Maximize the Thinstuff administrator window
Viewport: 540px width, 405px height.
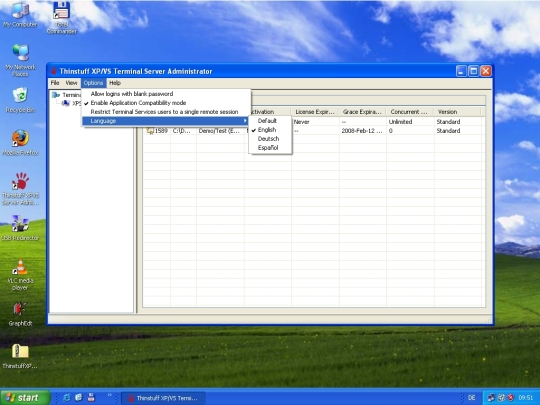coord(474,71)
